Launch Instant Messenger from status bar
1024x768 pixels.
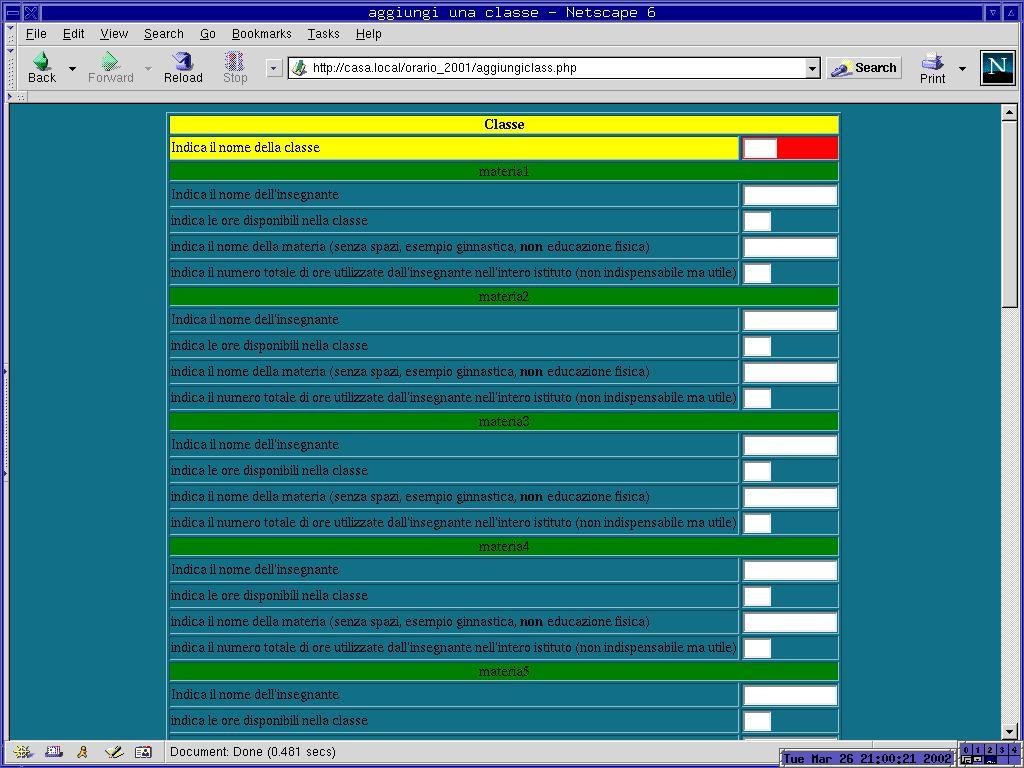click(82, 752)
